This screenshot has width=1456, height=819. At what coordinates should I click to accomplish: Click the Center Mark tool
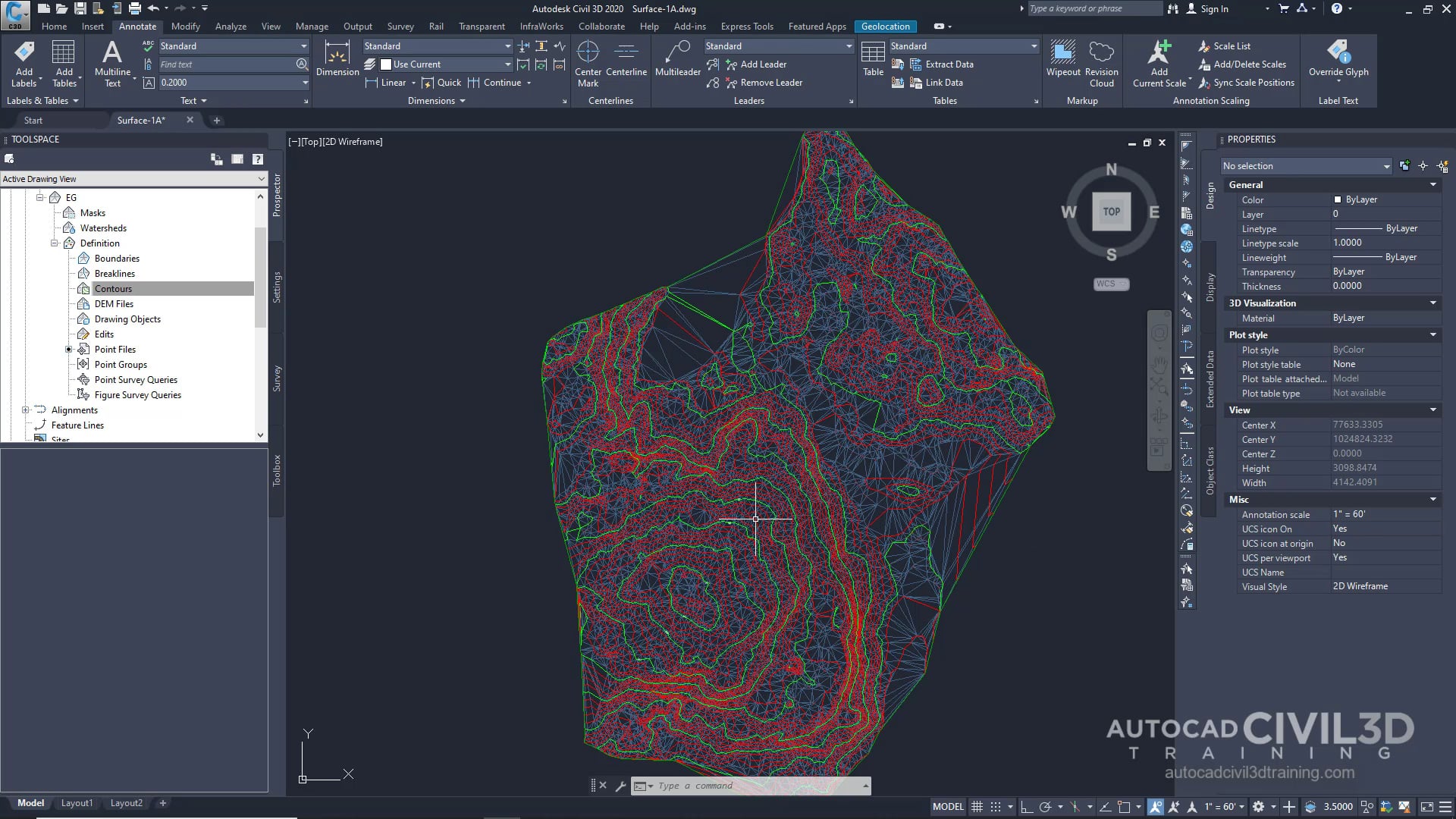(588, 61)
